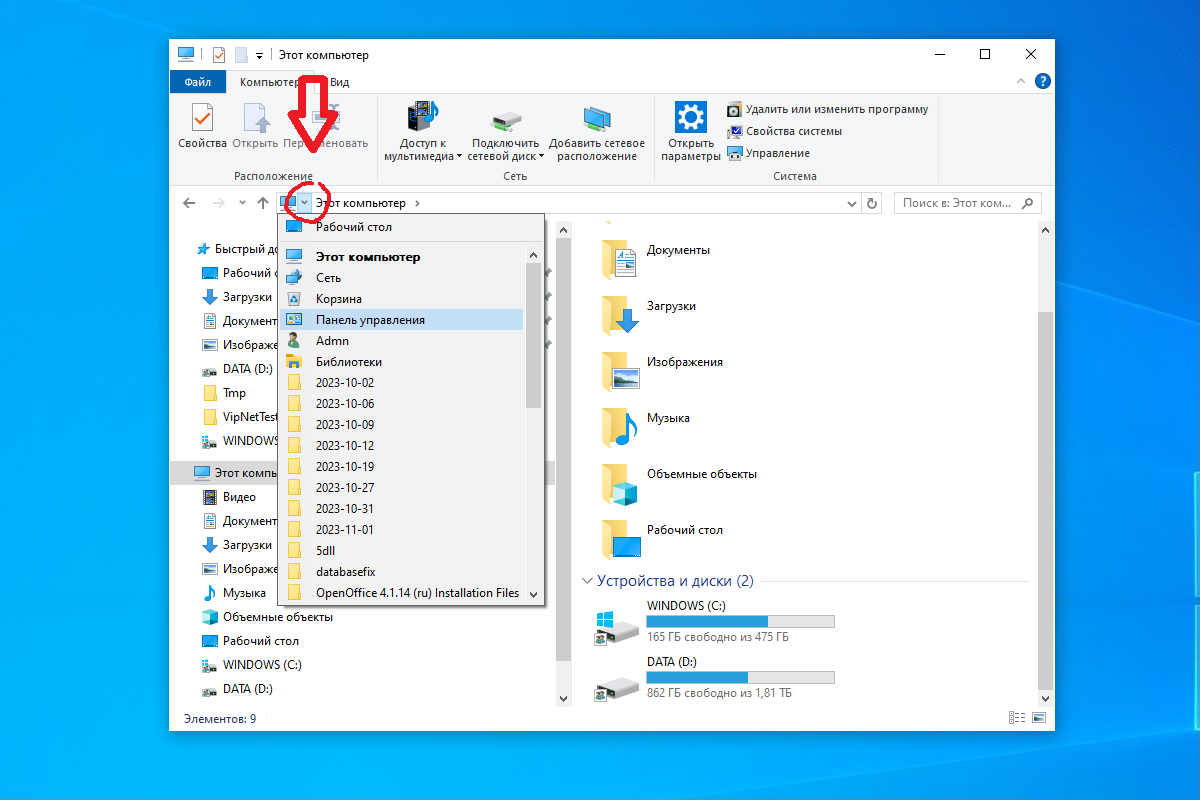This screenshot has height=800, width=1200.
Task: Open the recent locations dropdown arrow
Action: coord(243,203)
